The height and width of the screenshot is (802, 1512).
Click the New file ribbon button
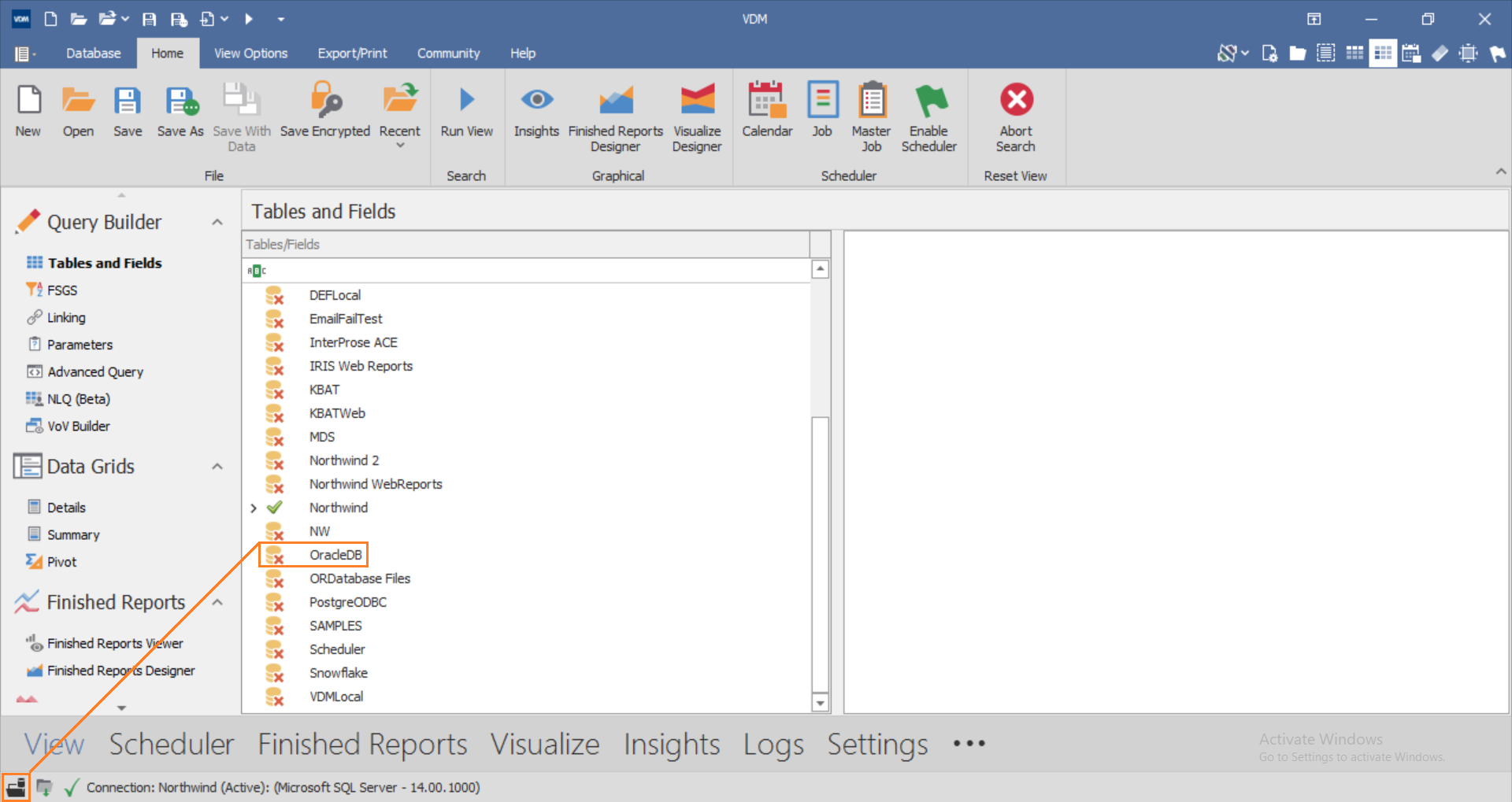(x=28, y=111)
